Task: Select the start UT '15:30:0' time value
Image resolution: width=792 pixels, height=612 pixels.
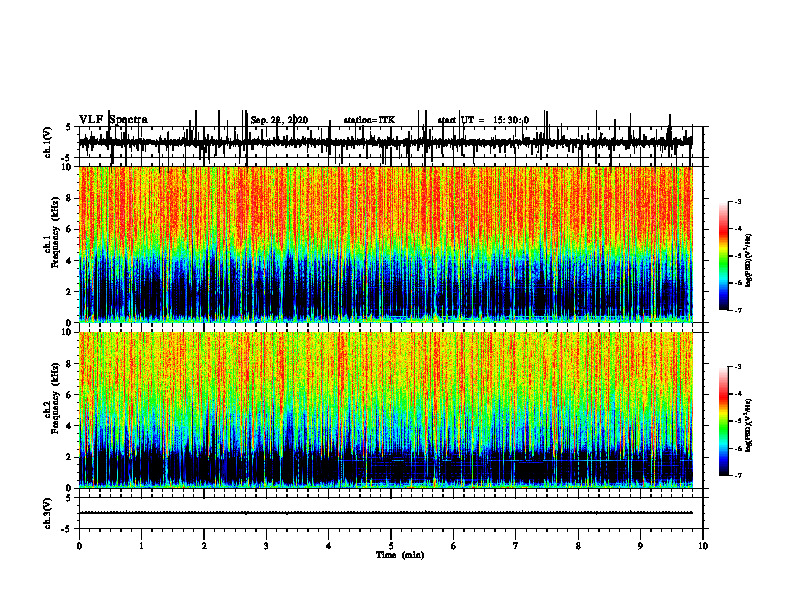Action: click(511, 120)
